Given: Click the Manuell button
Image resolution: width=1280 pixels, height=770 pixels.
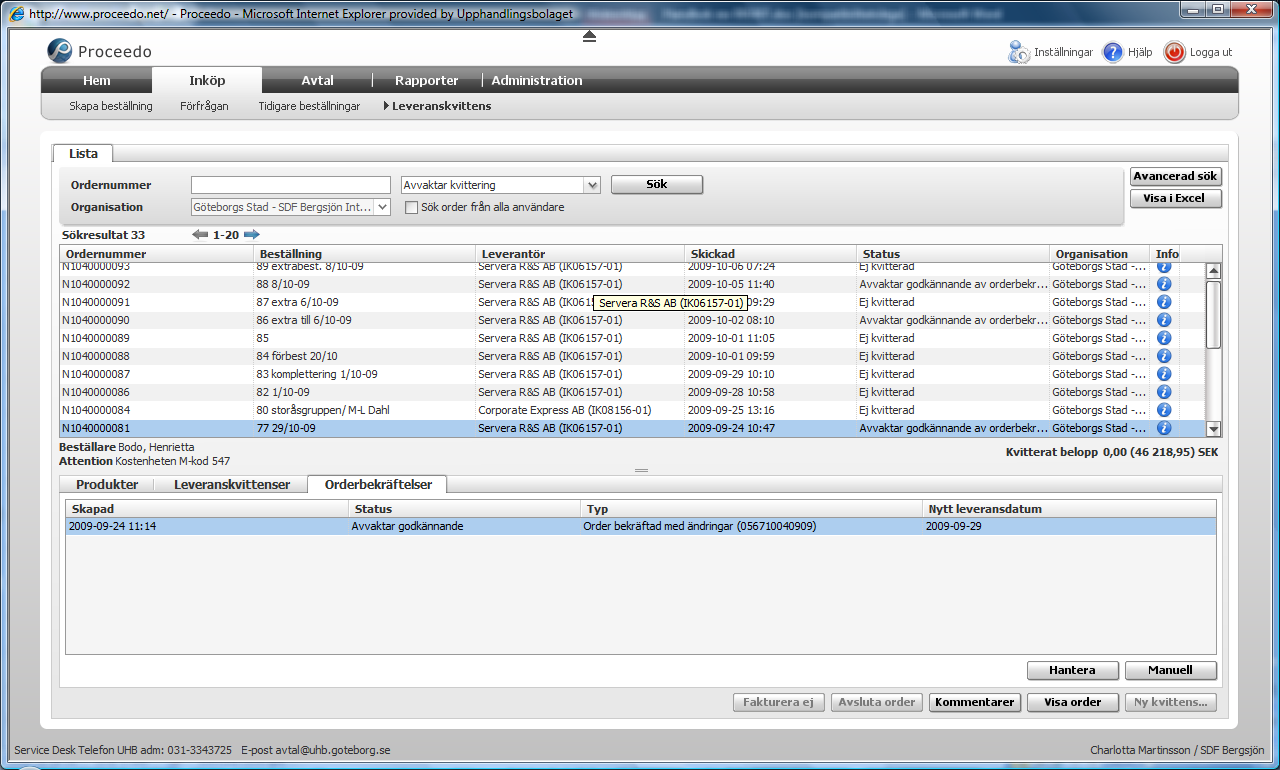Looking at the screenshot, I should (1171, 670).
